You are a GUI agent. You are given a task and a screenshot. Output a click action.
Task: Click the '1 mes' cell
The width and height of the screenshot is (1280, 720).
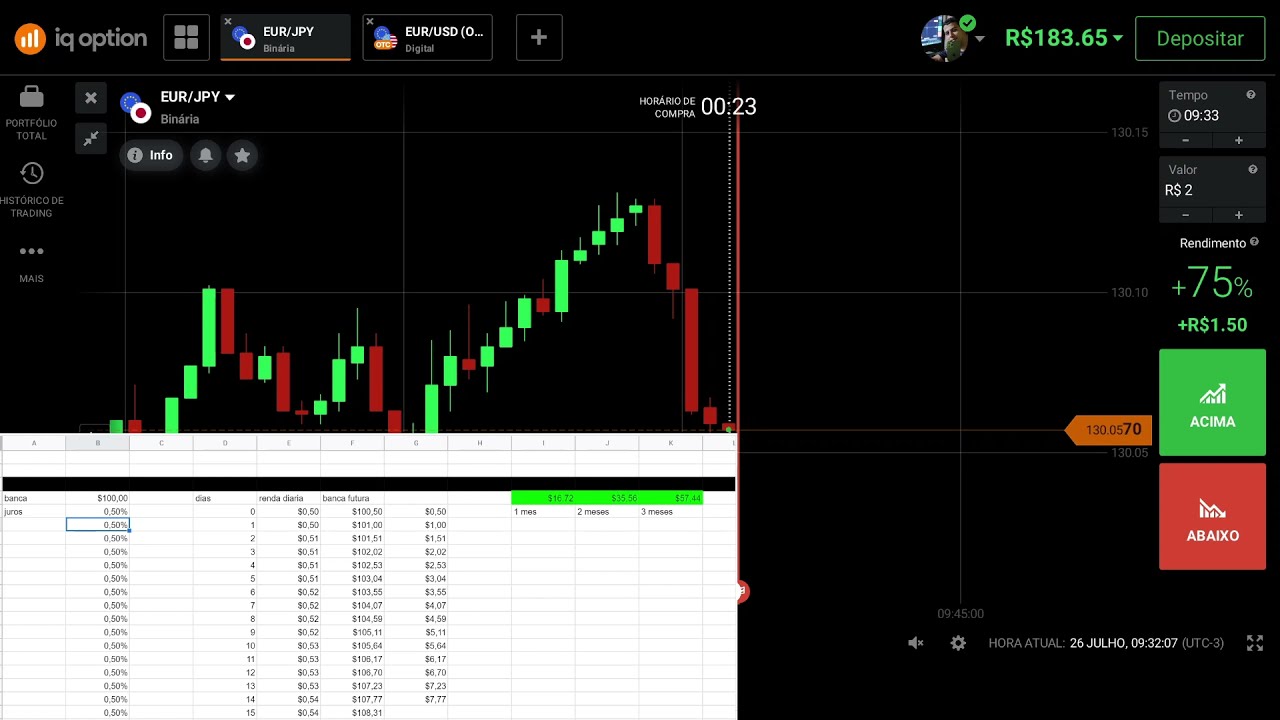[x=543, y=512]
